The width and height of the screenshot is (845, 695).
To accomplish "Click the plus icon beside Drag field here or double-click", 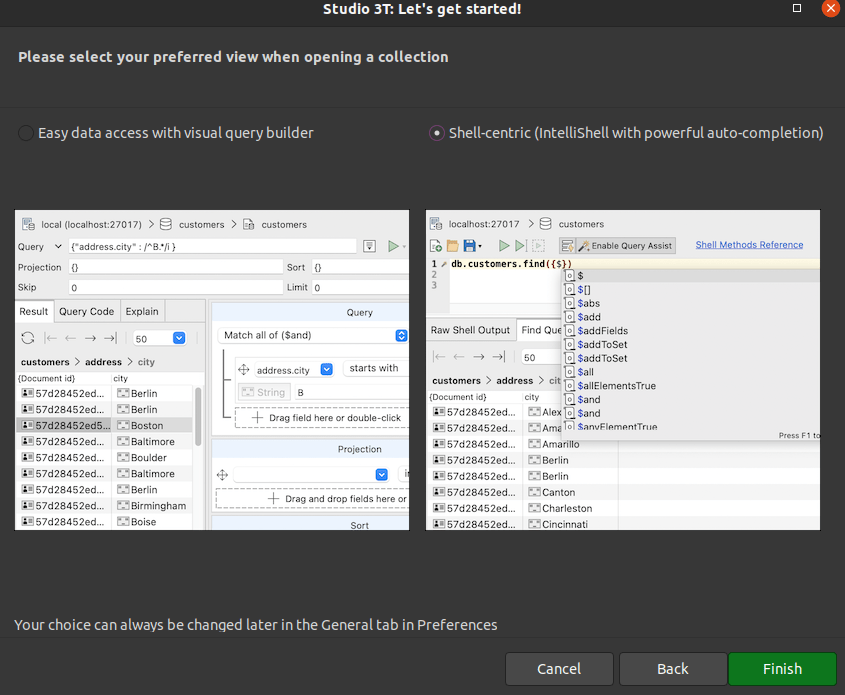I will pyautogui.click(x=258, y=418).
